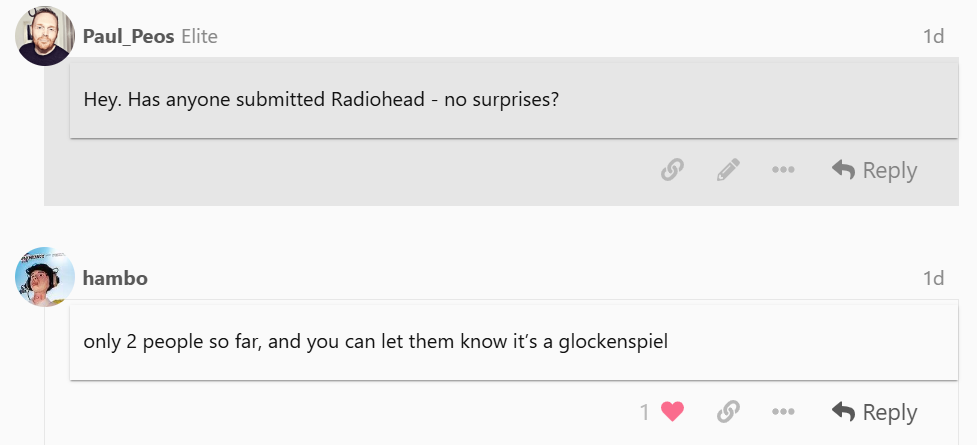This screenshot has height=445, width=977.
Task: Open hambo's profile avatar
Action: 45,277
